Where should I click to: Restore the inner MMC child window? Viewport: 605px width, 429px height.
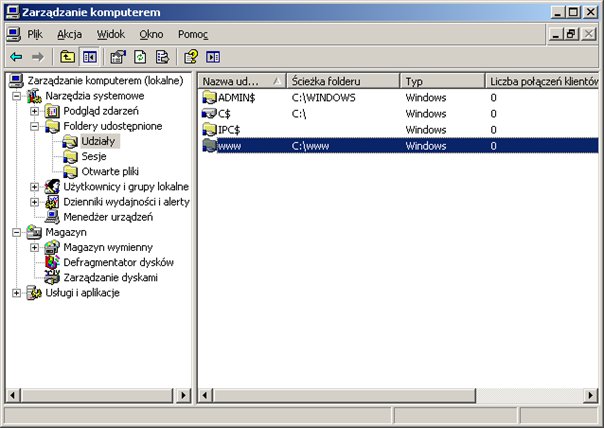(x=571, y=34)
